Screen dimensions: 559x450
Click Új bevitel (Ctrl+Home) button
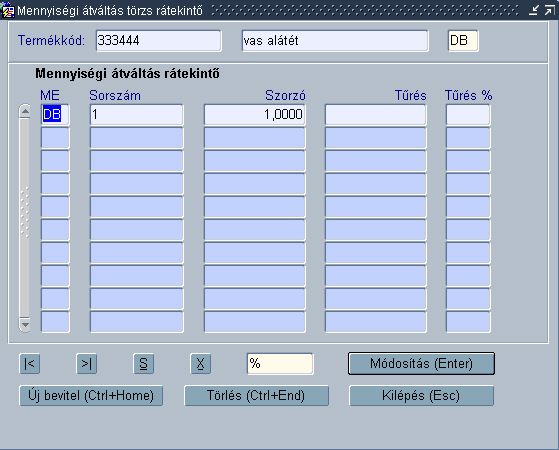point(91,395)
